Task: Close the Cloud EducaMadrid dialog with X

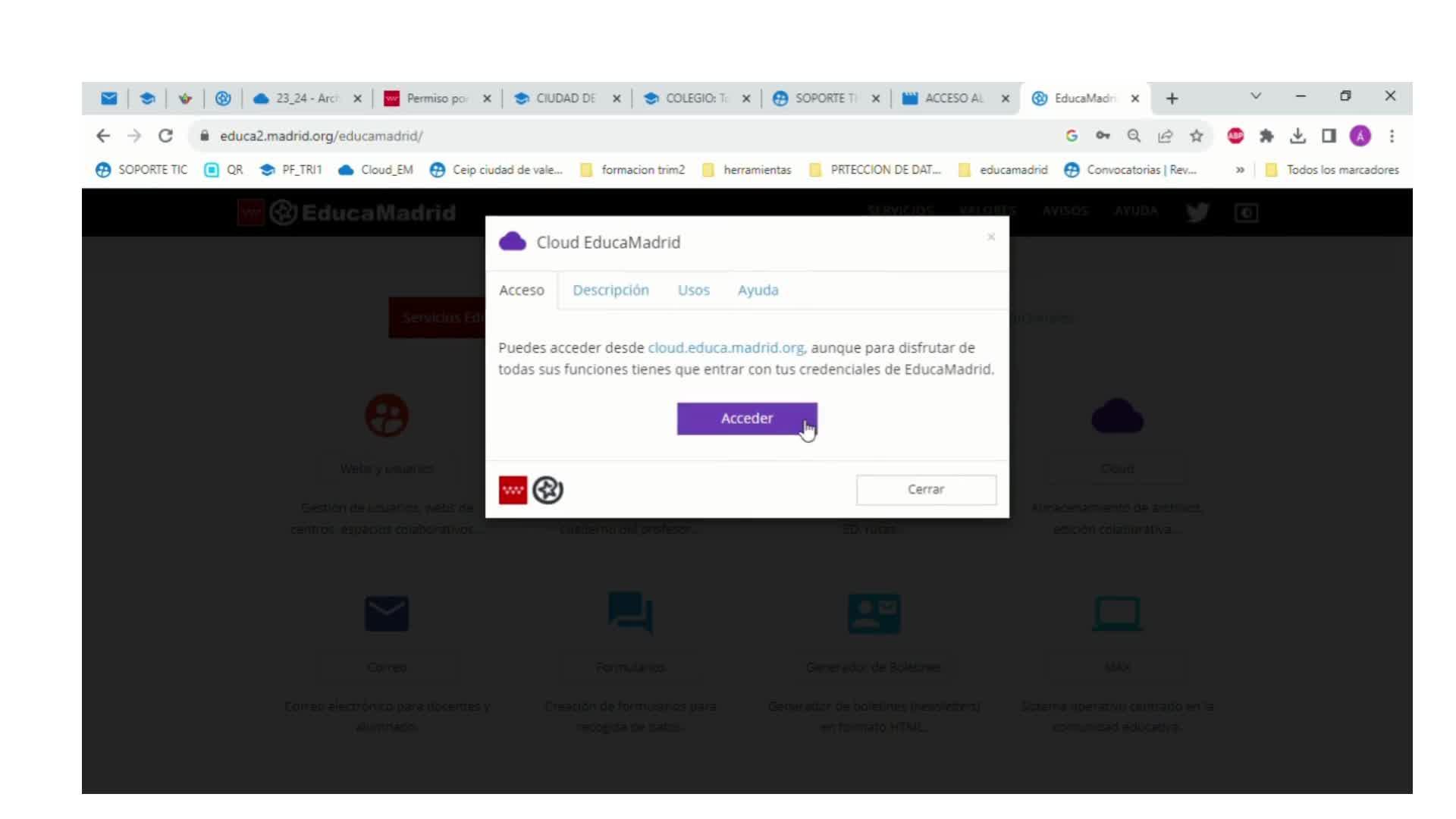Action: (x=990, y=237)
